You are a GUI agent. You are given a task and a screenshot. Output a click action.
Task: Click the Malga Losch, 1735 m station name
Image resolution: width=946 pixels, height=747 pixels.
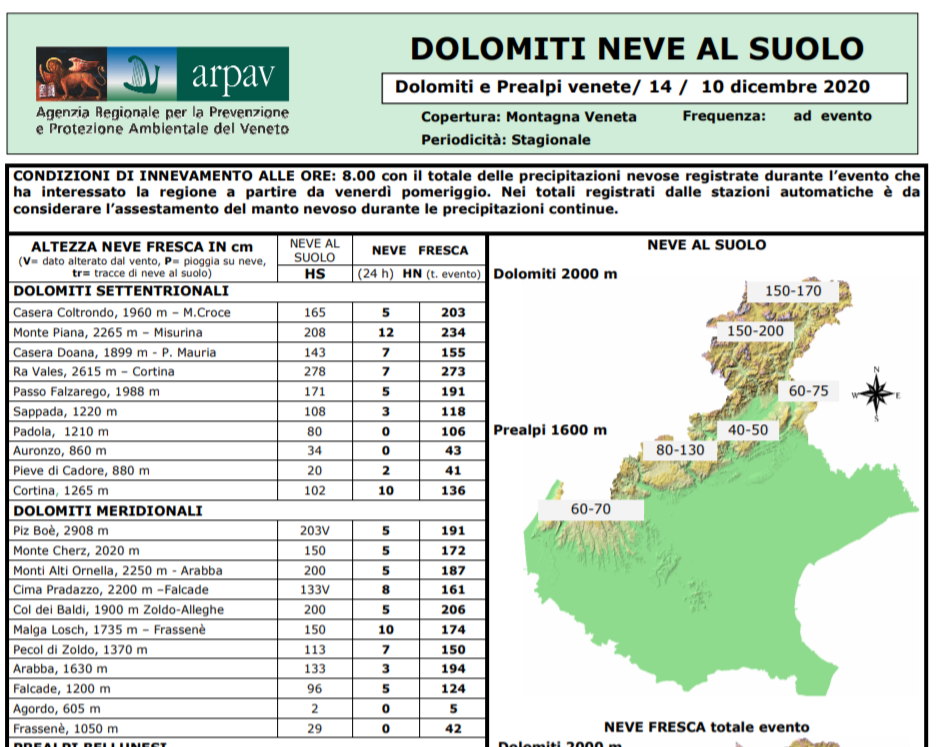(x=109, y=630)
